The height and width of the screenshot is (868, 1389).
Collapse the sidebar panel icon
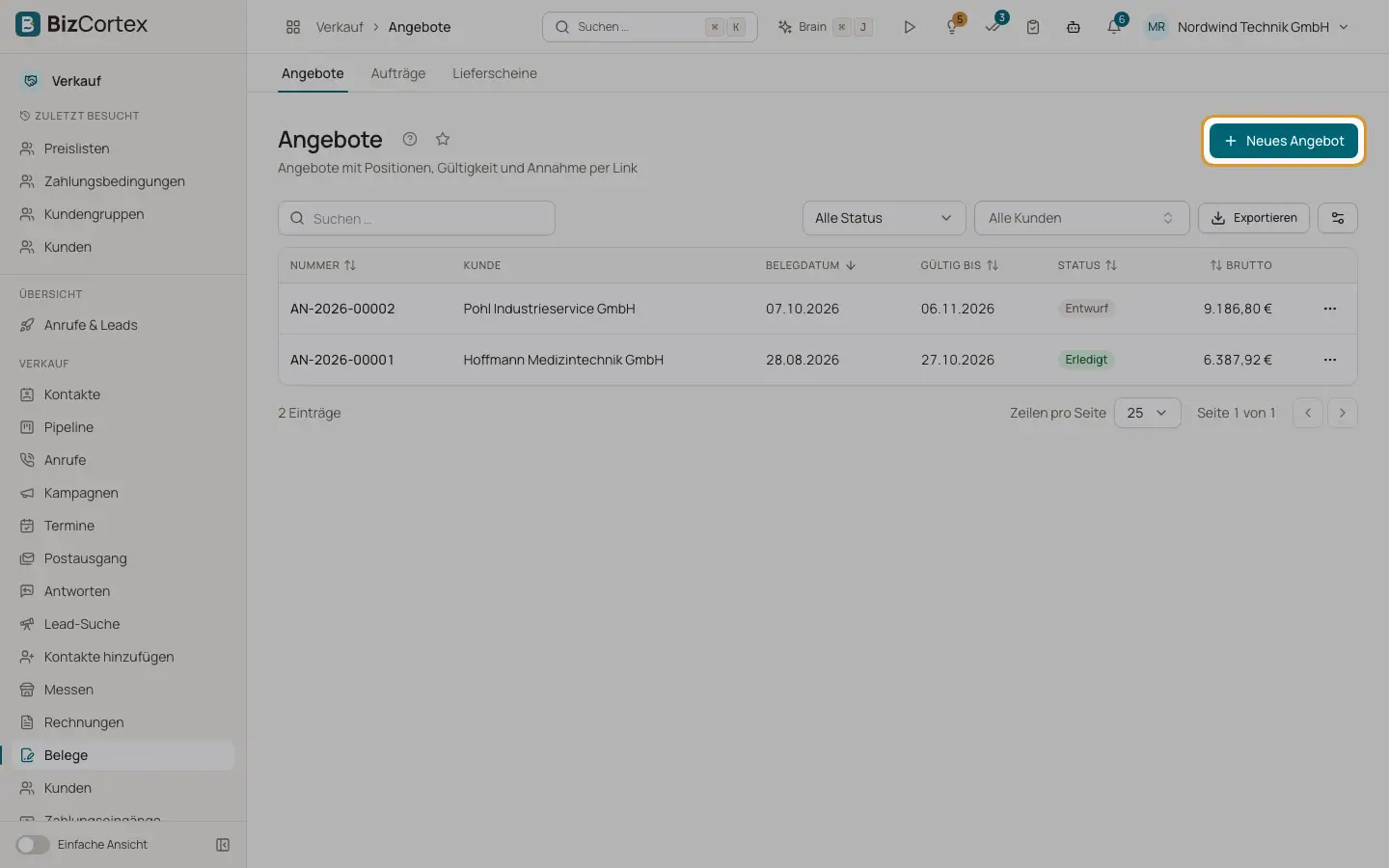(223, 845)
